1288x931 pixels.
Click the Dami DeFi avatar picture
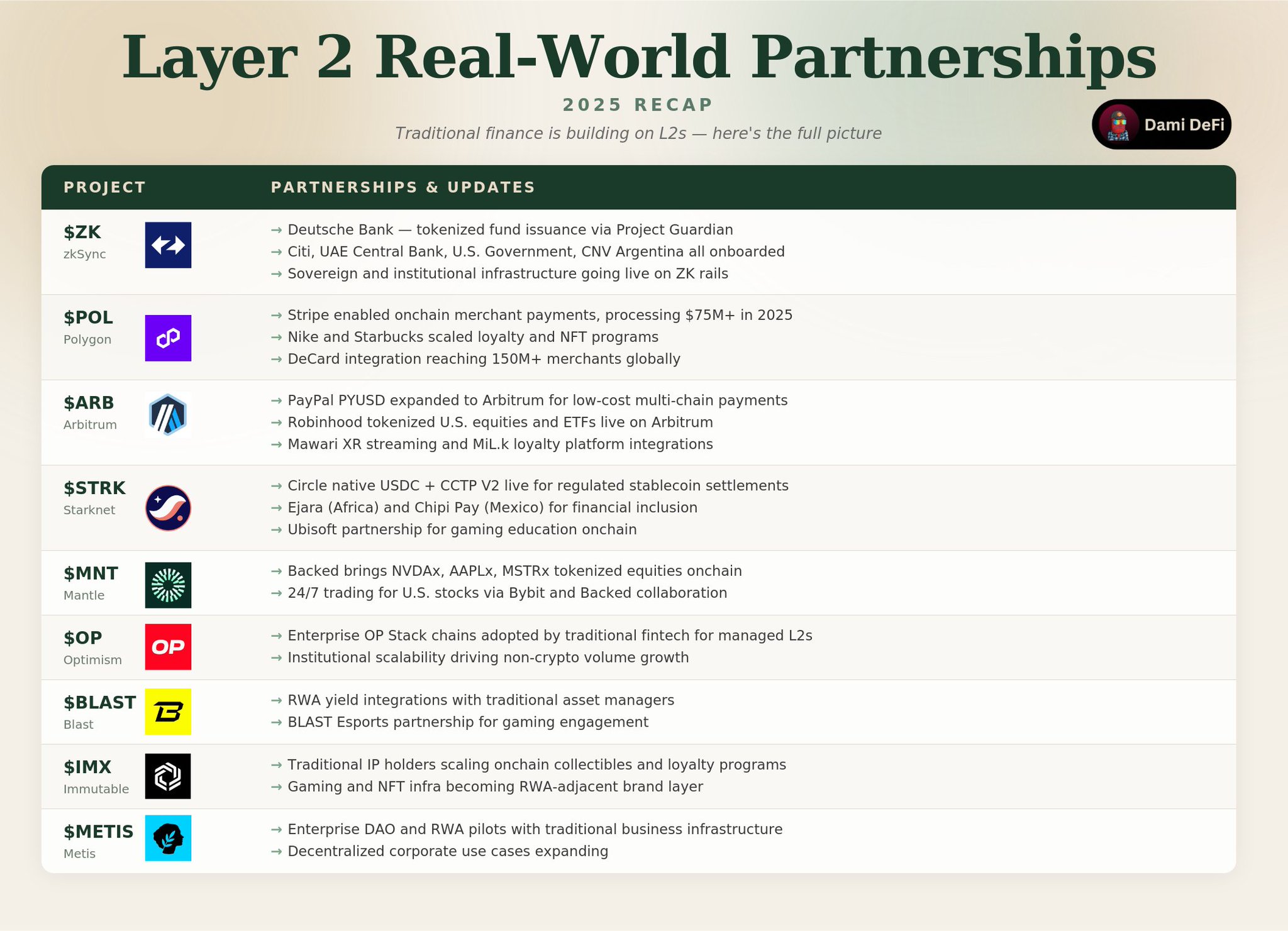1118,124
